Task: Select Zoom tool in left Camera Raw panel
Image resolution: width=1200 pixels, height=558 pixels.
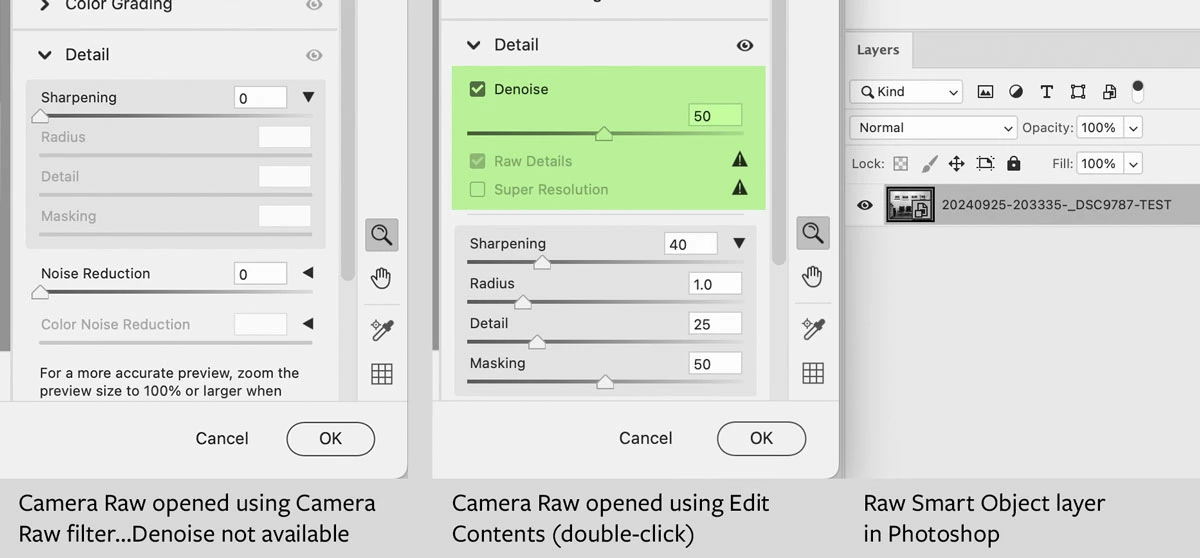Action: point(381,235)
